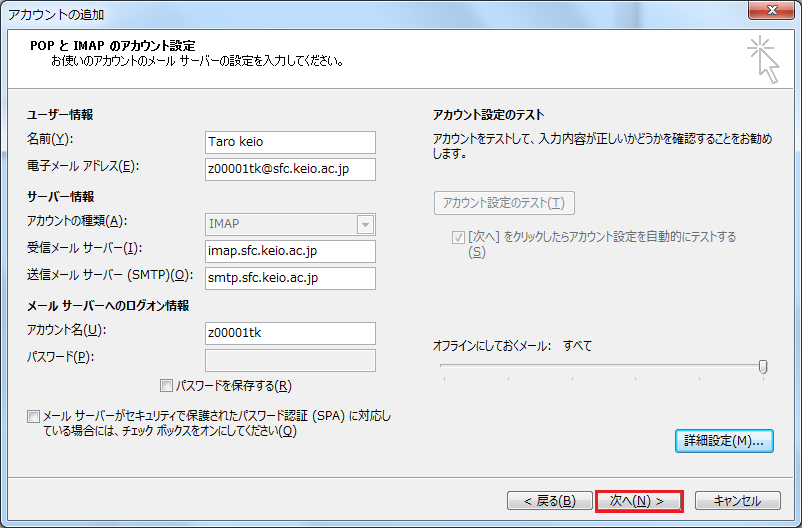Toggle the SPA secure password authentication checkbox
Image resolution: width=802 pixels, height=528 pixels.
click(x=35, y=416)
